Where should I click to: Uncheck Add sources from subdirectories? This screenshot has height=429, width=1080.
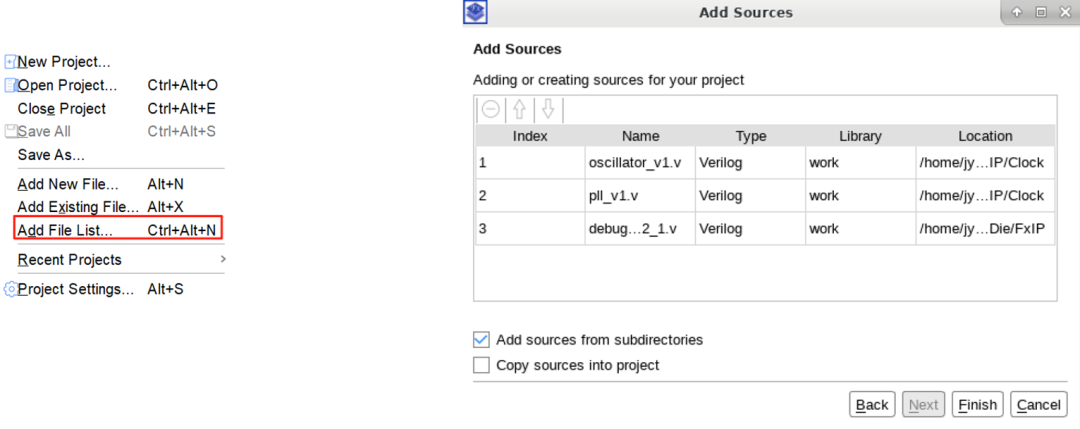click(481, 340)
